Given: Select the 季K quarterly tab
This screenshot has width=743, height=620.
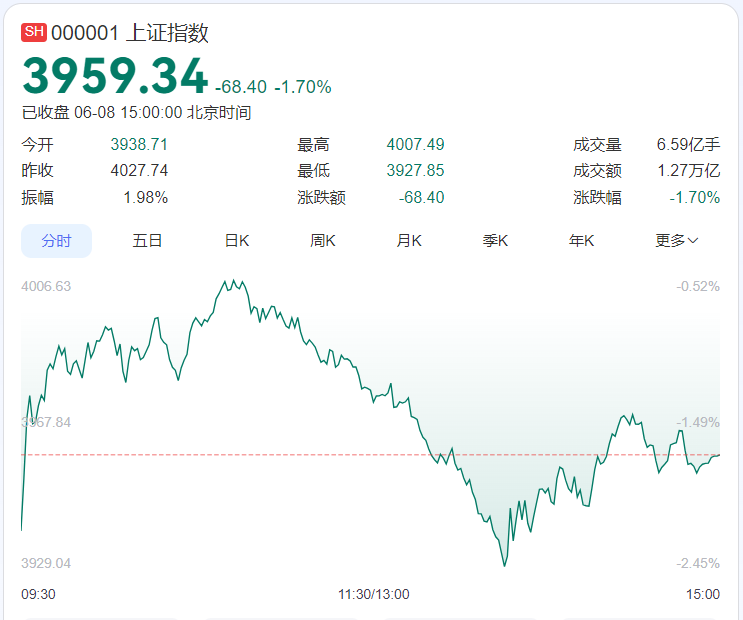Looking at the screenshot, I should (x=495, y=241).
